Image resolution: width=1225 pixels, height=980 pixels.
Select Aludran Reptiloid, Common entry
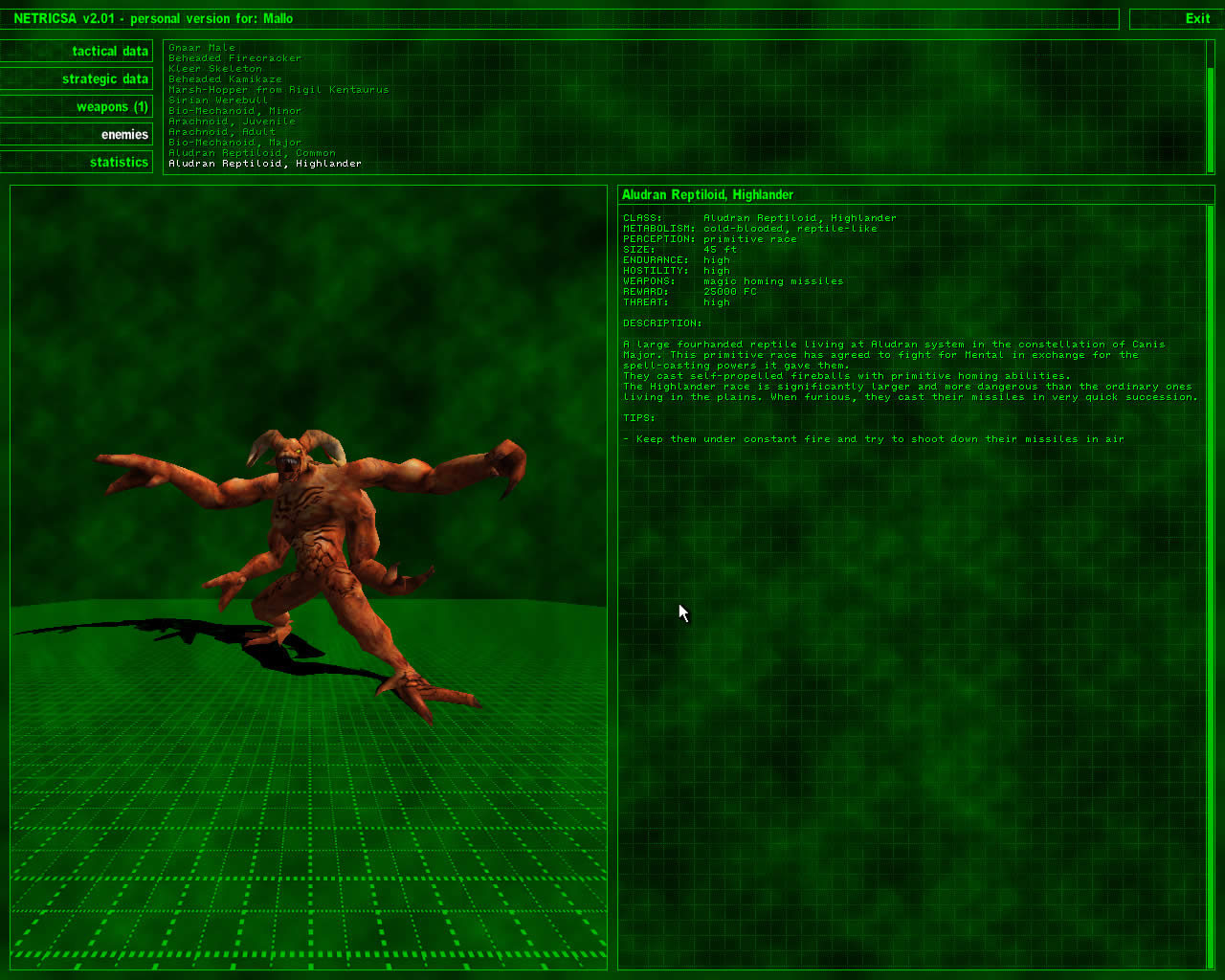[x=252, y=153]
